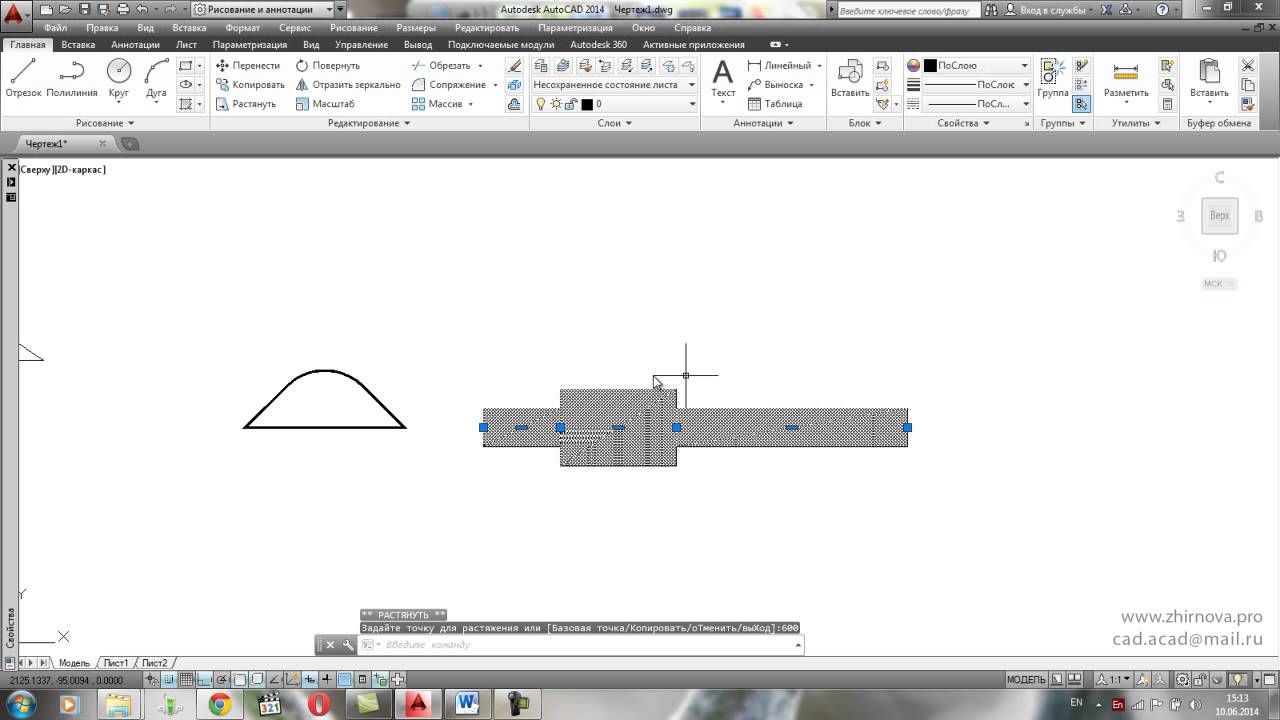Click the Группа group tool
Image resolution: width=1280 pixels, height=720 pixels.
tap(1052, 78)
